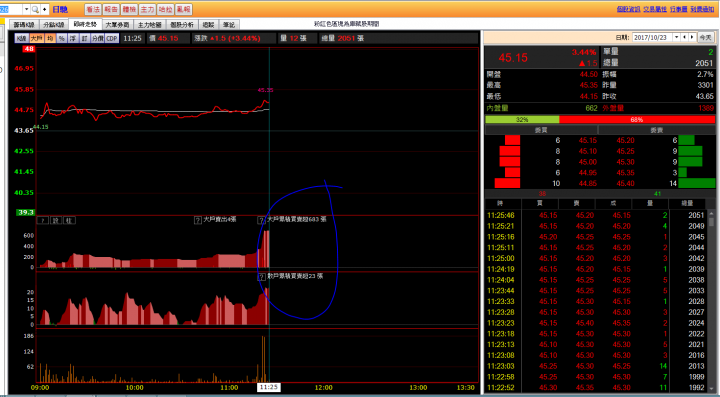
Task: Click the 主力 button
Action: coord(147,9)
